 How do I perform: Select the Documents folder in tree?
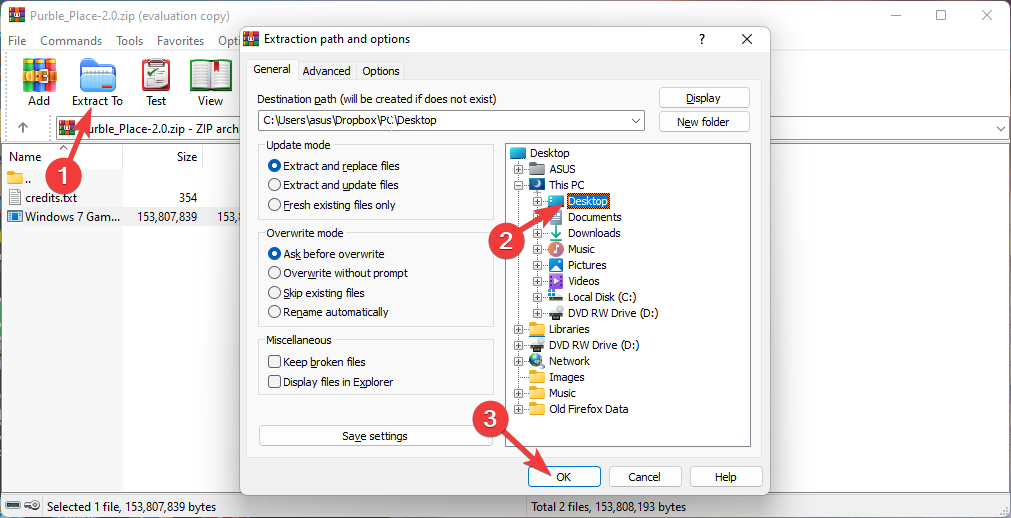(594, 217)
